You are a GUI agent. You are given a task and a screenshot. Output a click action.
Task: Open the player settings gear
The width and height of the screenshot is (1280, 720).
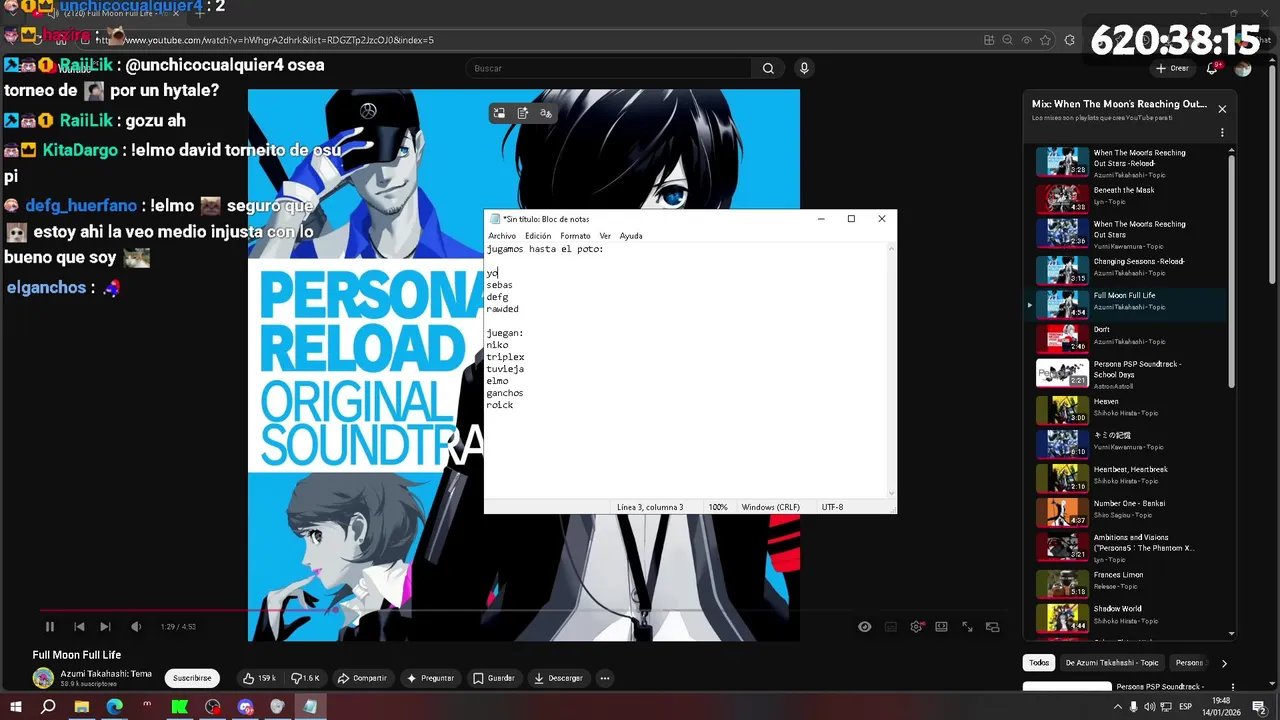pyautogui.click(x=916, y=627)
